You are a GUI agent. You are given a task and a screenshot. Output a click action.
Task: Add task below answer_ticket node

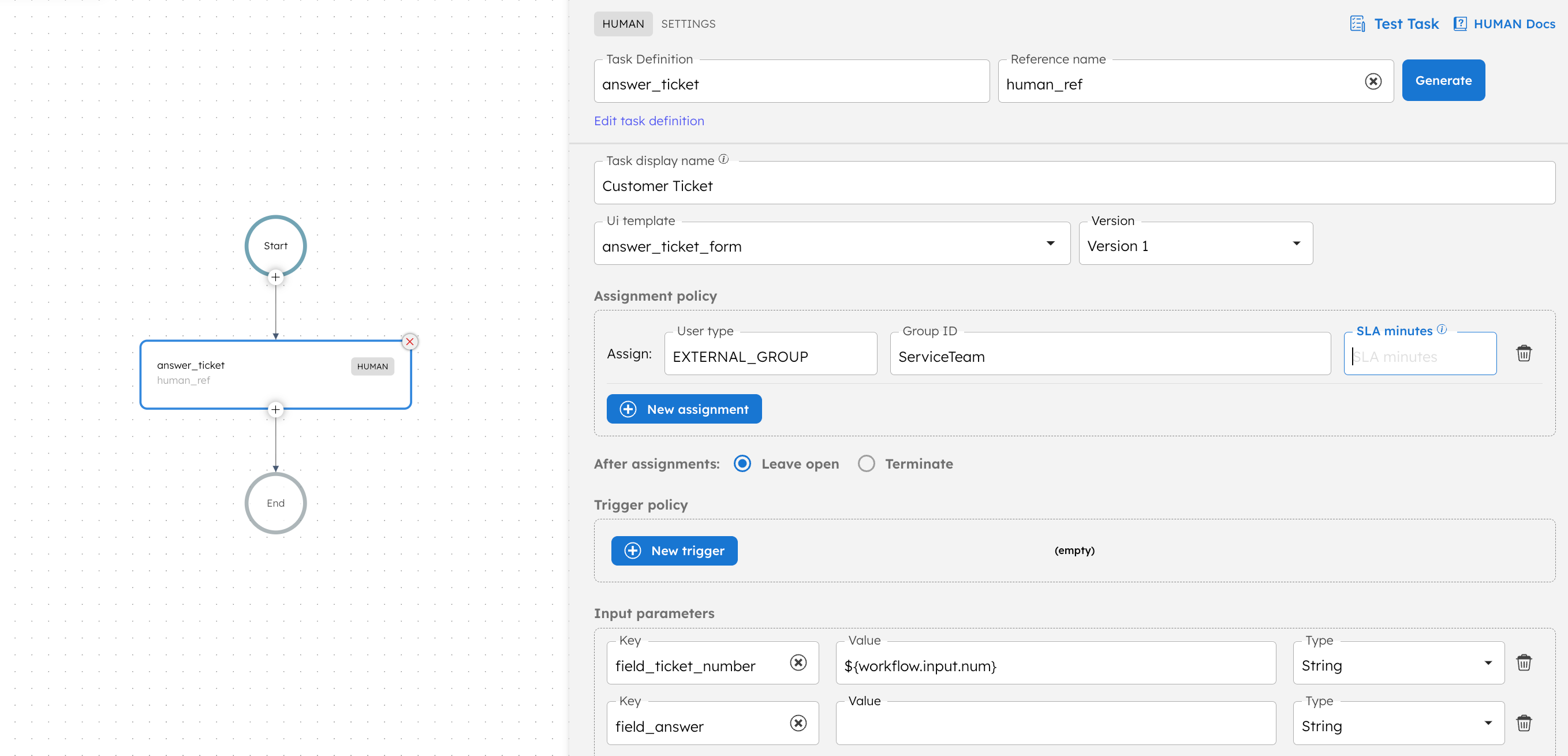pyautogui.click(x=276, y=410)
